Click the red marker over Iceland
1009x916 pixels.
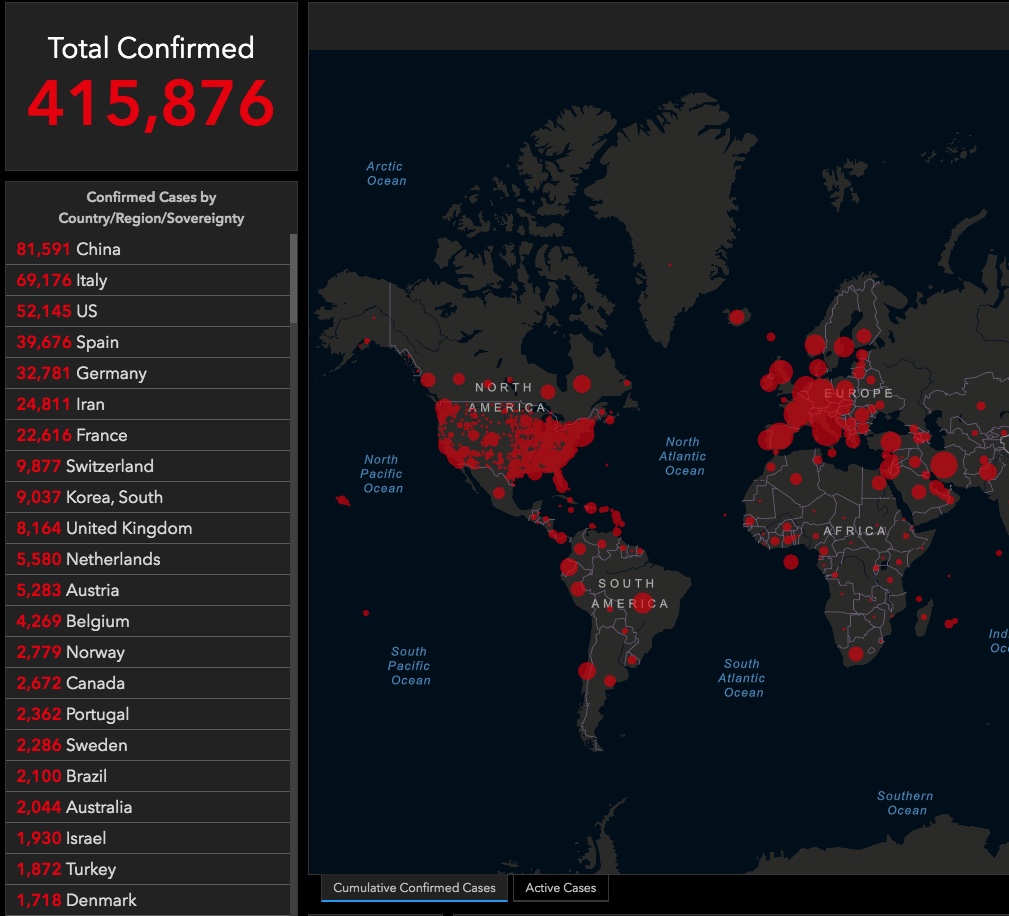[737, 317]
